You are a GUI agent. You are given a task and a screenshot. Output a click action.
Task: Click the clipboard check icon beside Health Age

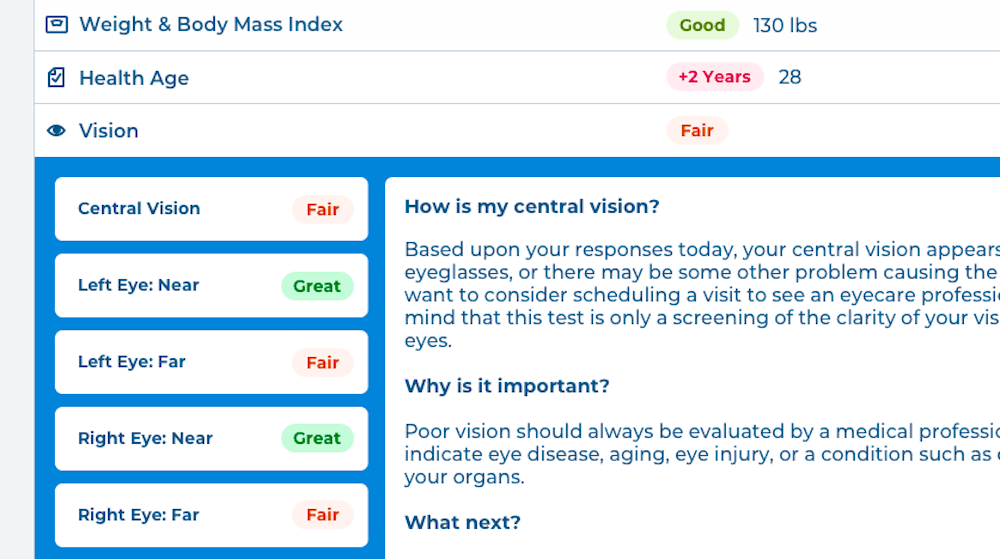pos(56,78)
